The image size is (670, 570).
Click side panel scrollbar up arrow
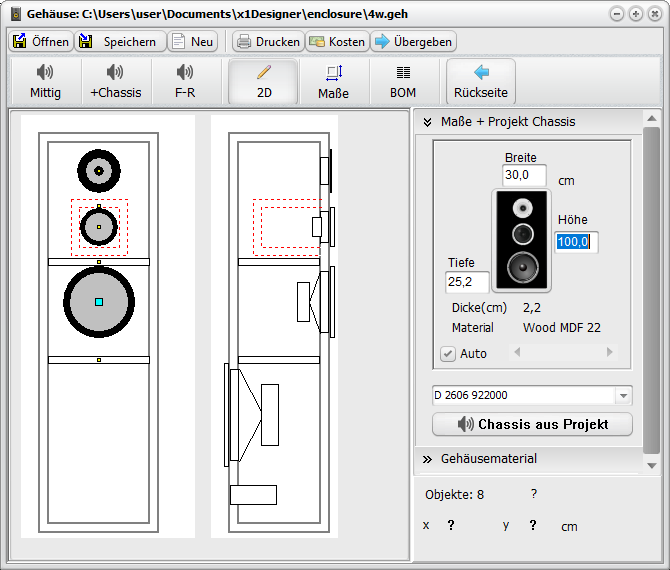[x=652, y=118]
